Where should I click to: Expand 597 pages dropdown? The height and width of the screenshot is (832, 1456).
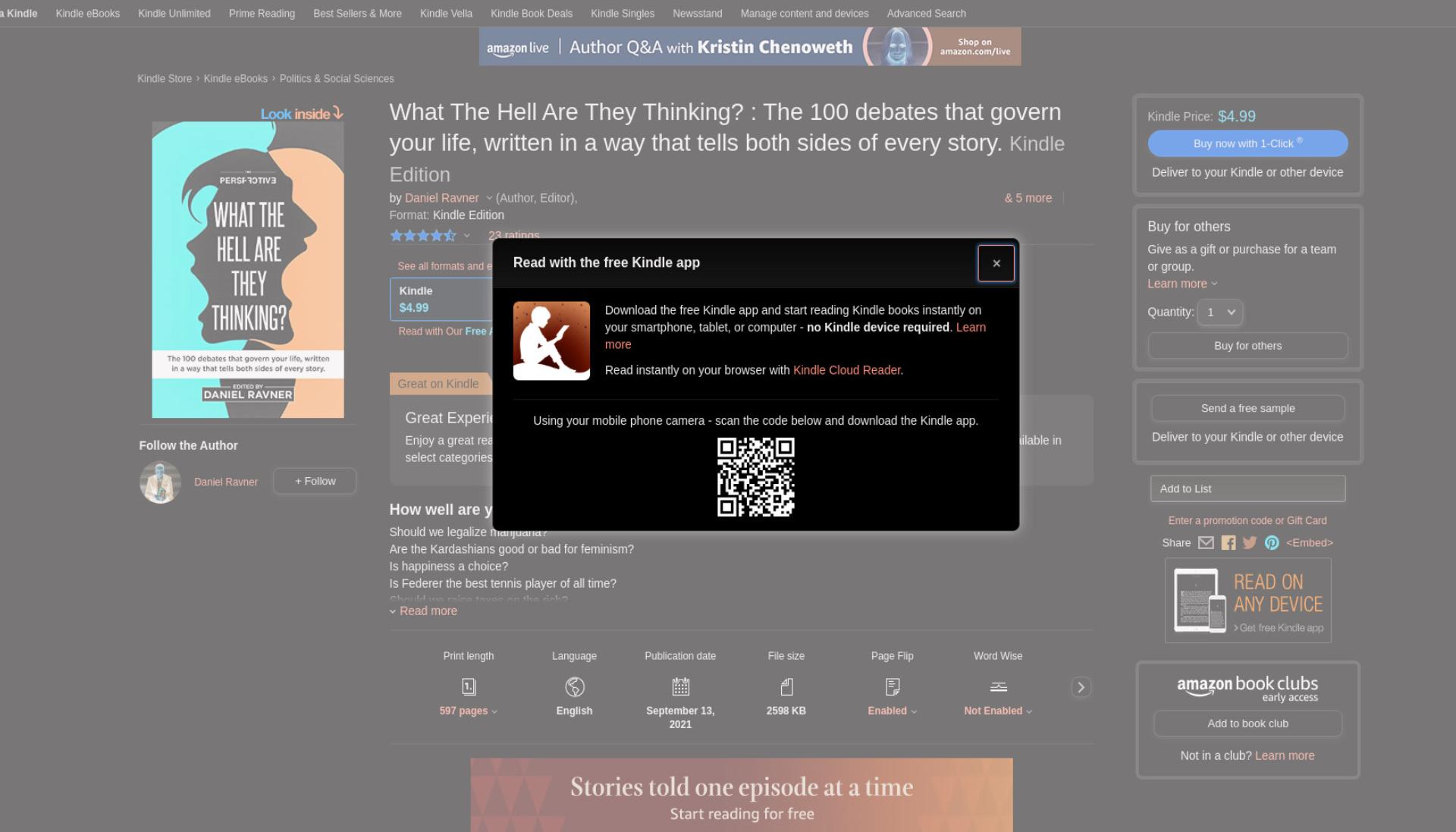pyautogui.click(x=469, y=711)
